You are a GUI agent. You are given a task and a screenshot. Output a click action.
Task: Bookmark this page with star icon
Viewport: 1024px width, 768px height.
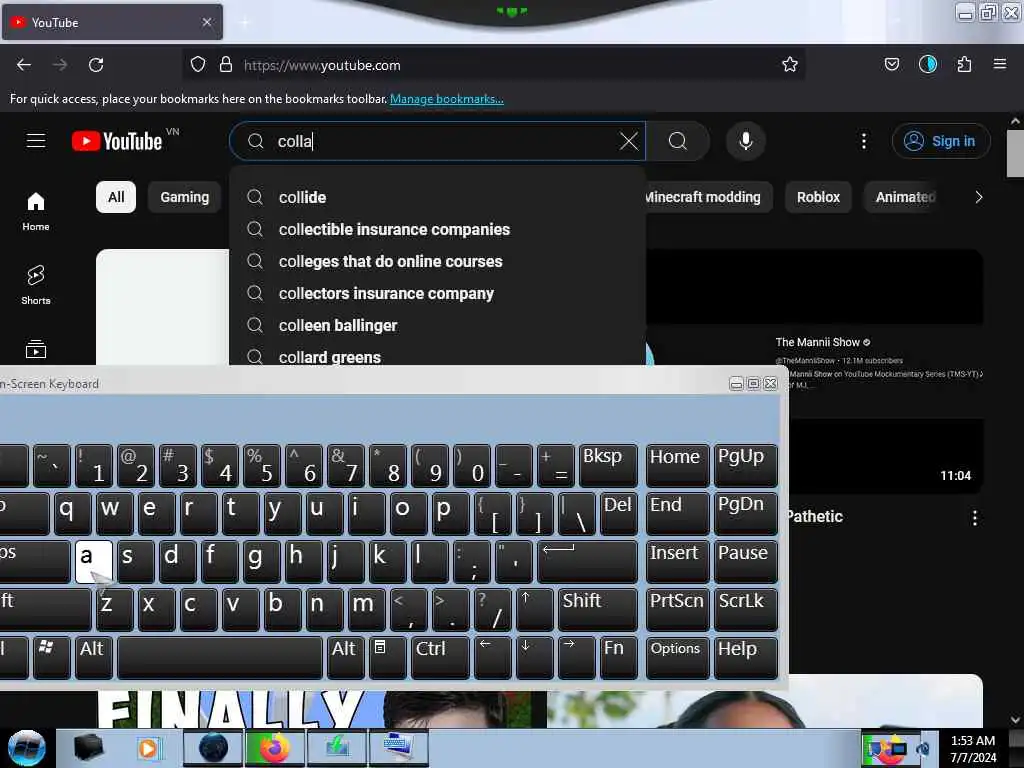(x=790, y=65)
